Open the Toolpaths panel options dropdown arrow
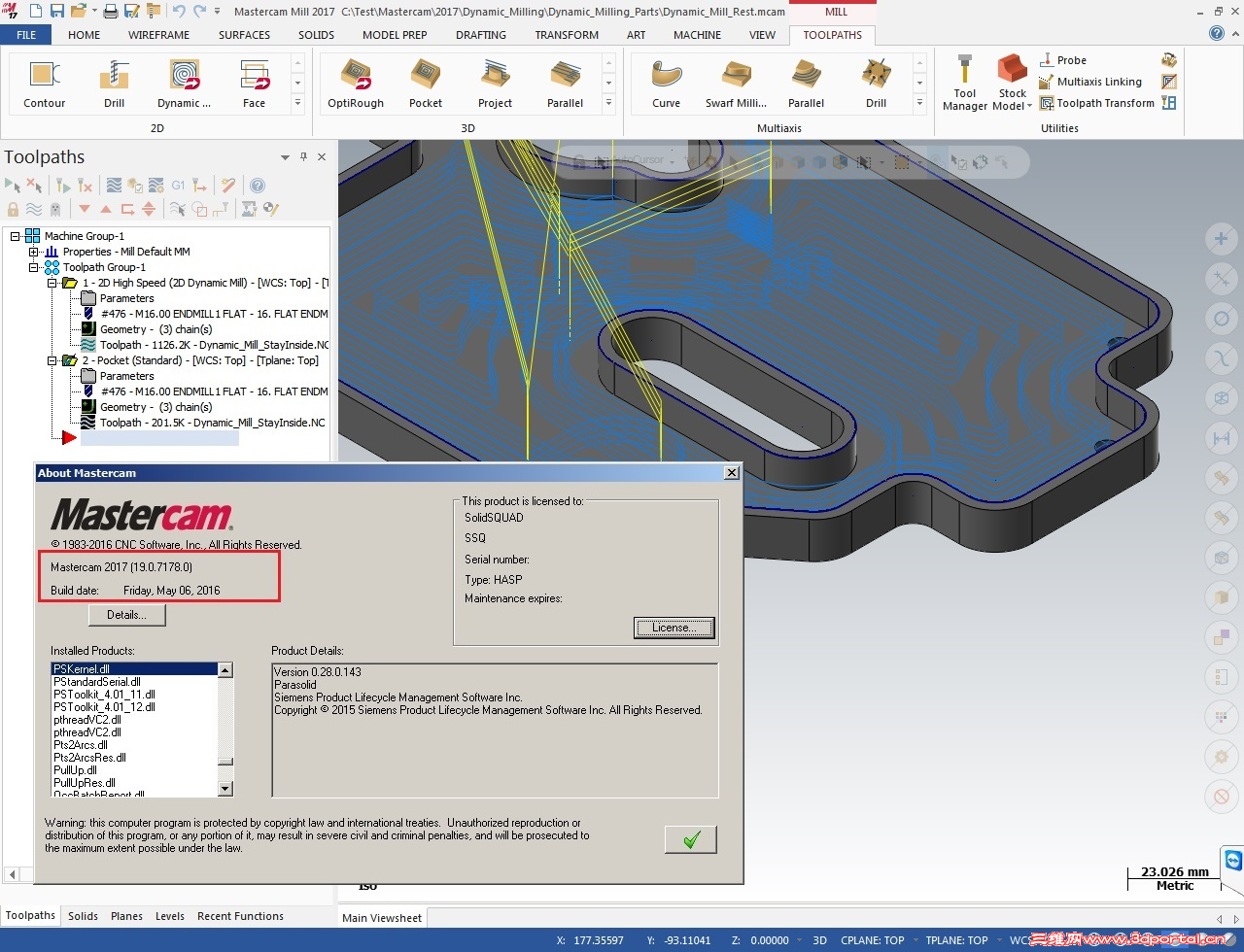Screen dimensions: 1244x952 tap(285, 156)
